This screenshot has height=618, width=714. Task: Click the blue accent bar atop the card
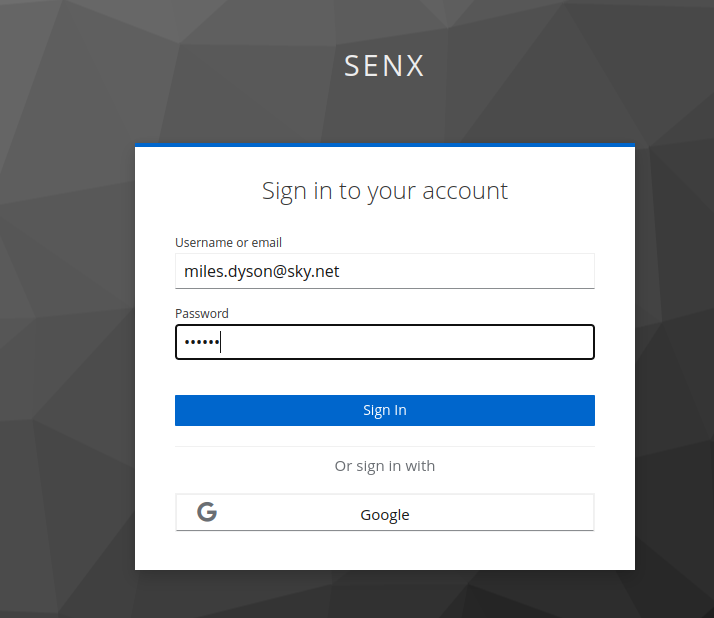(x=385, y=146)
